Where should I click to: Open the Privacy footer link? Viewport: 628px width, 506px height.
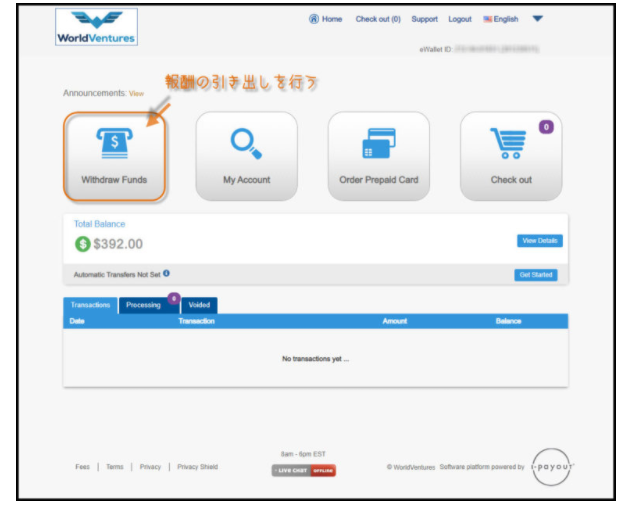coord(150,467)
